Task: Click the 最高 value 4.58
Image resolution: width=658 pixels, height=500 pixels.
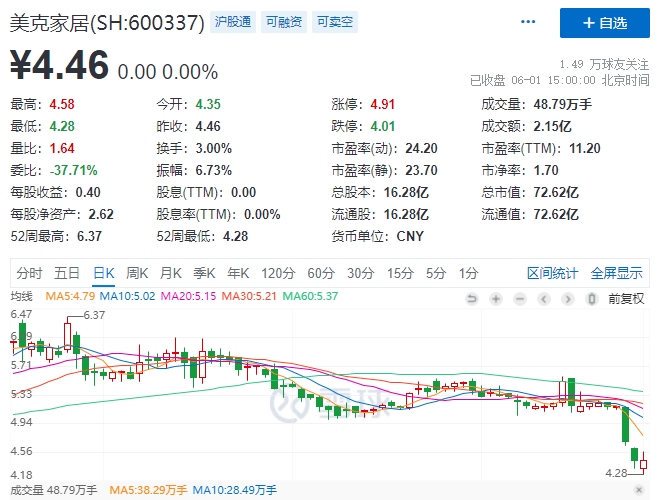Action: tap(62, 104)
